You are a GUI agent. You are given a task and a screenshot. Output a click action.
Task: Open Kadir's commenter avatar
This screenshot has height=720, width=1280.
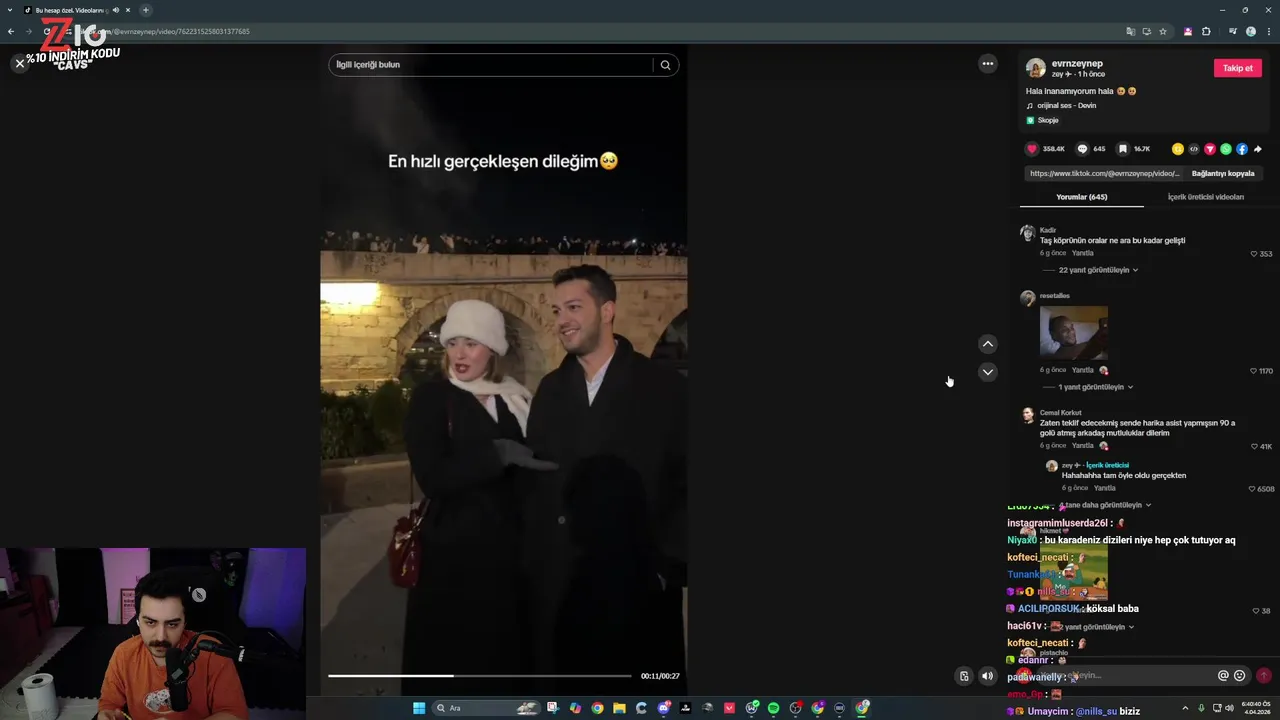[1027, 233]
